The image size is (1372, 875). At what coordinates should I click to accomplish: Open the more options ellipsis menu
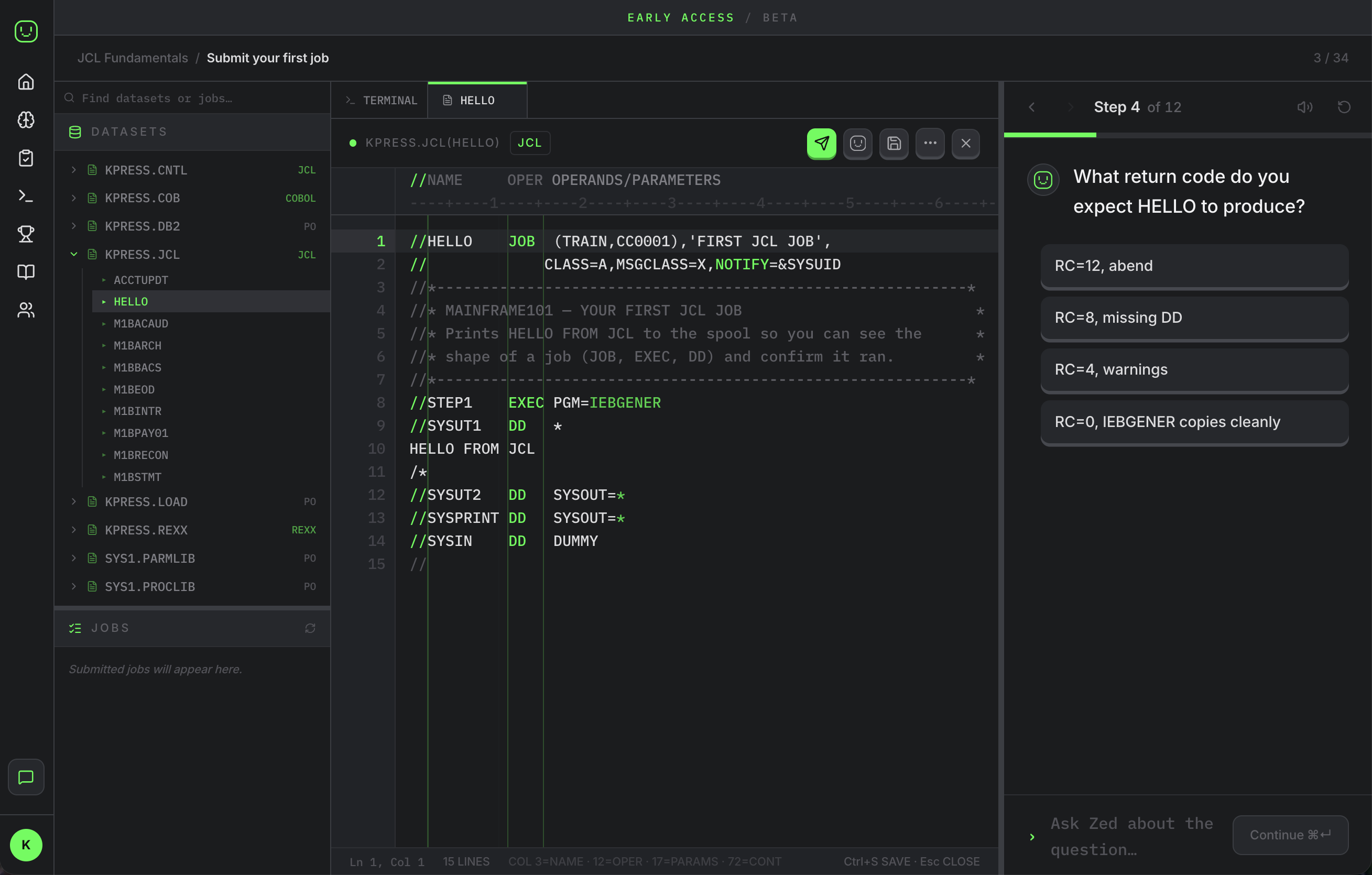pyautogui.click(x=930, y=143)
